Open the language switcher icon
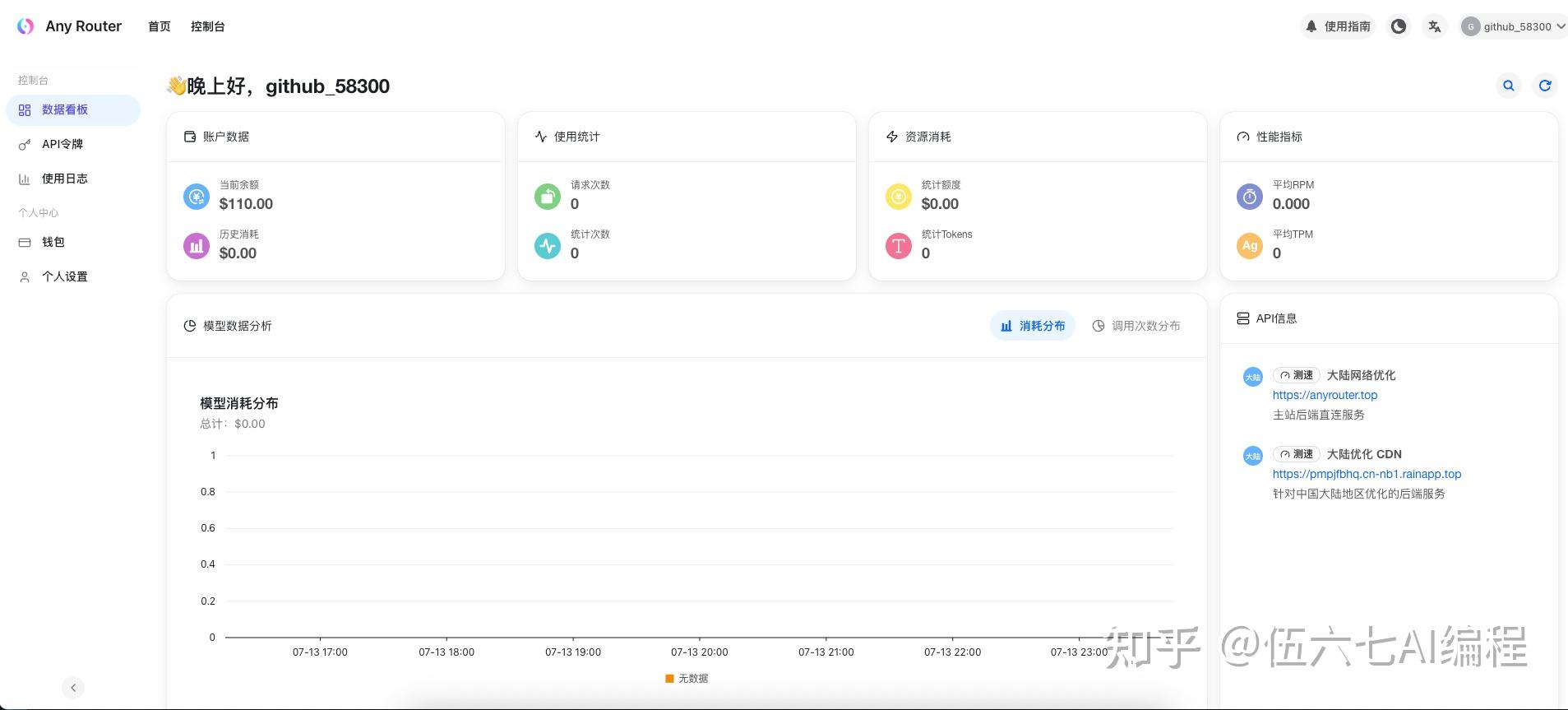Screen dimensions: 1568x710 click(x=1434, y=26)
